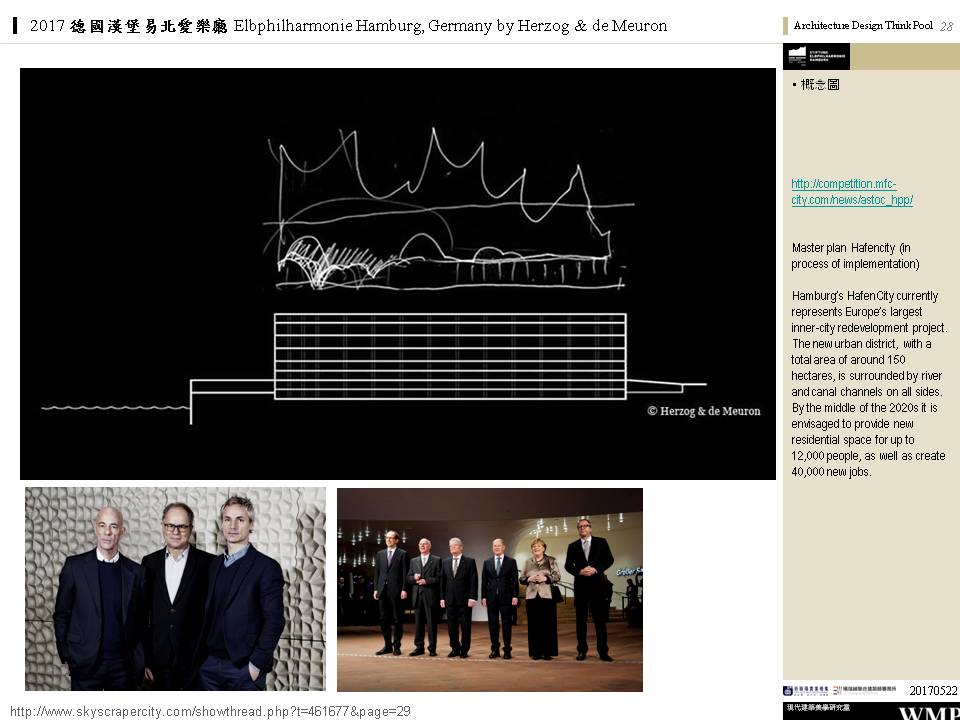This screenshot has height=720, width=960.
Task: Click the slide page number 28
Action: 946,26
